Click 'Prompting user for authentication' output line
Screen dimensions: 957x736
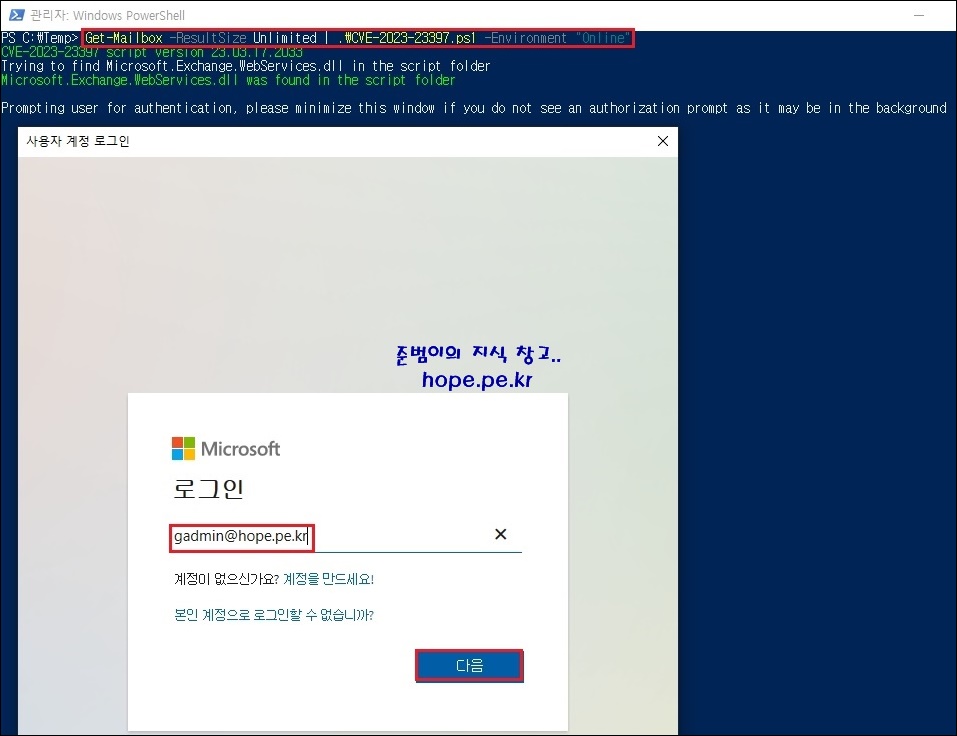click(x=474, y=108)
